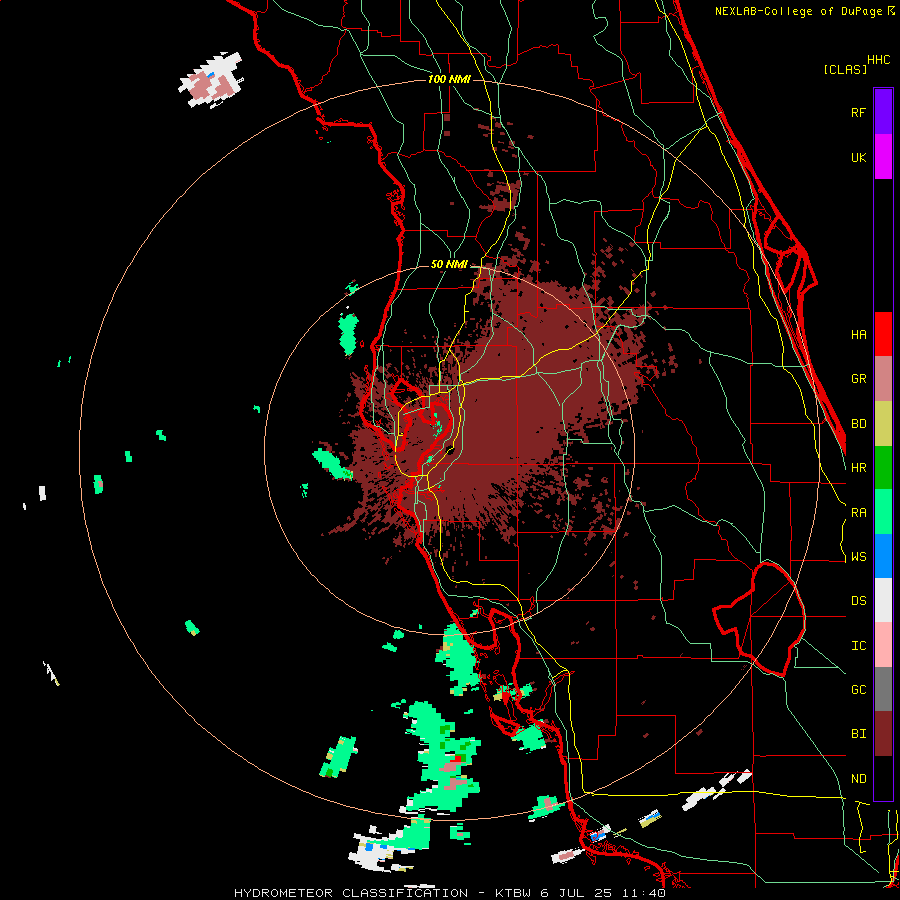Click the Lake Okeechobee red outline
This screenshot has height=900, width=900.
(x=759, y=619)
